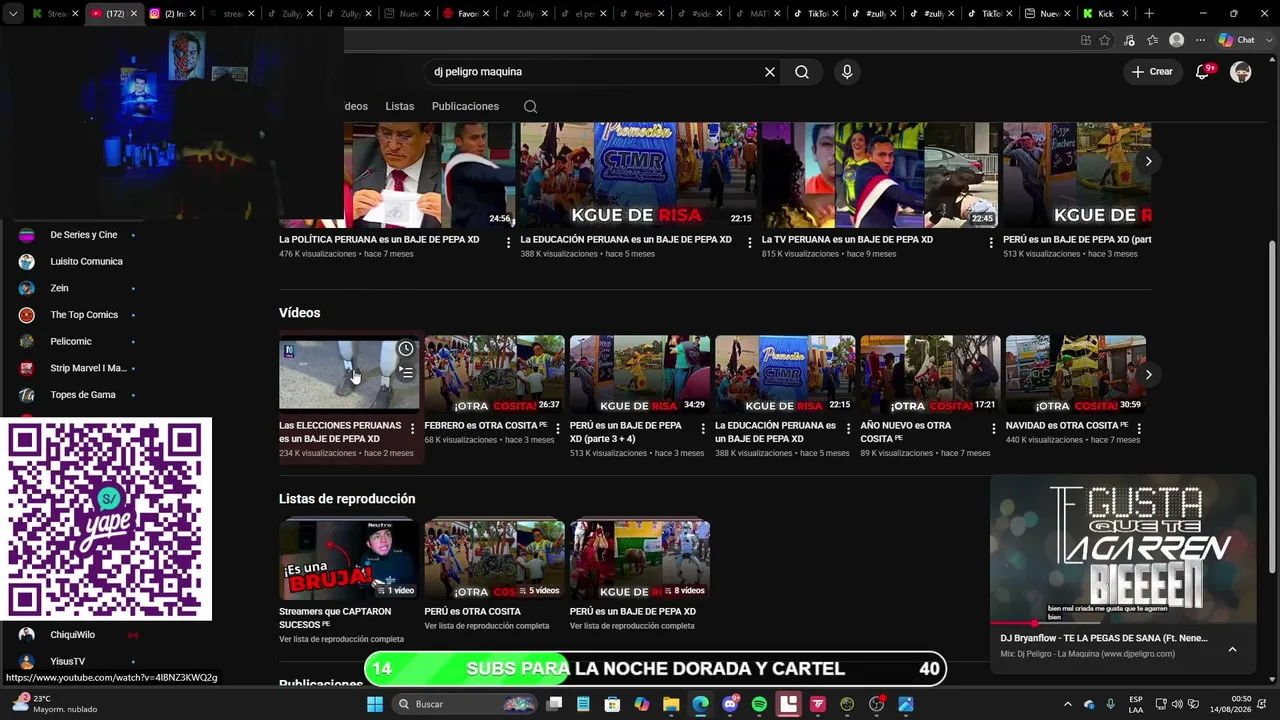Image resolution: width=1280 pixels, height=720 pixels.
Task: Play La TV PERUANA video thumbnail
Action: 880,175
